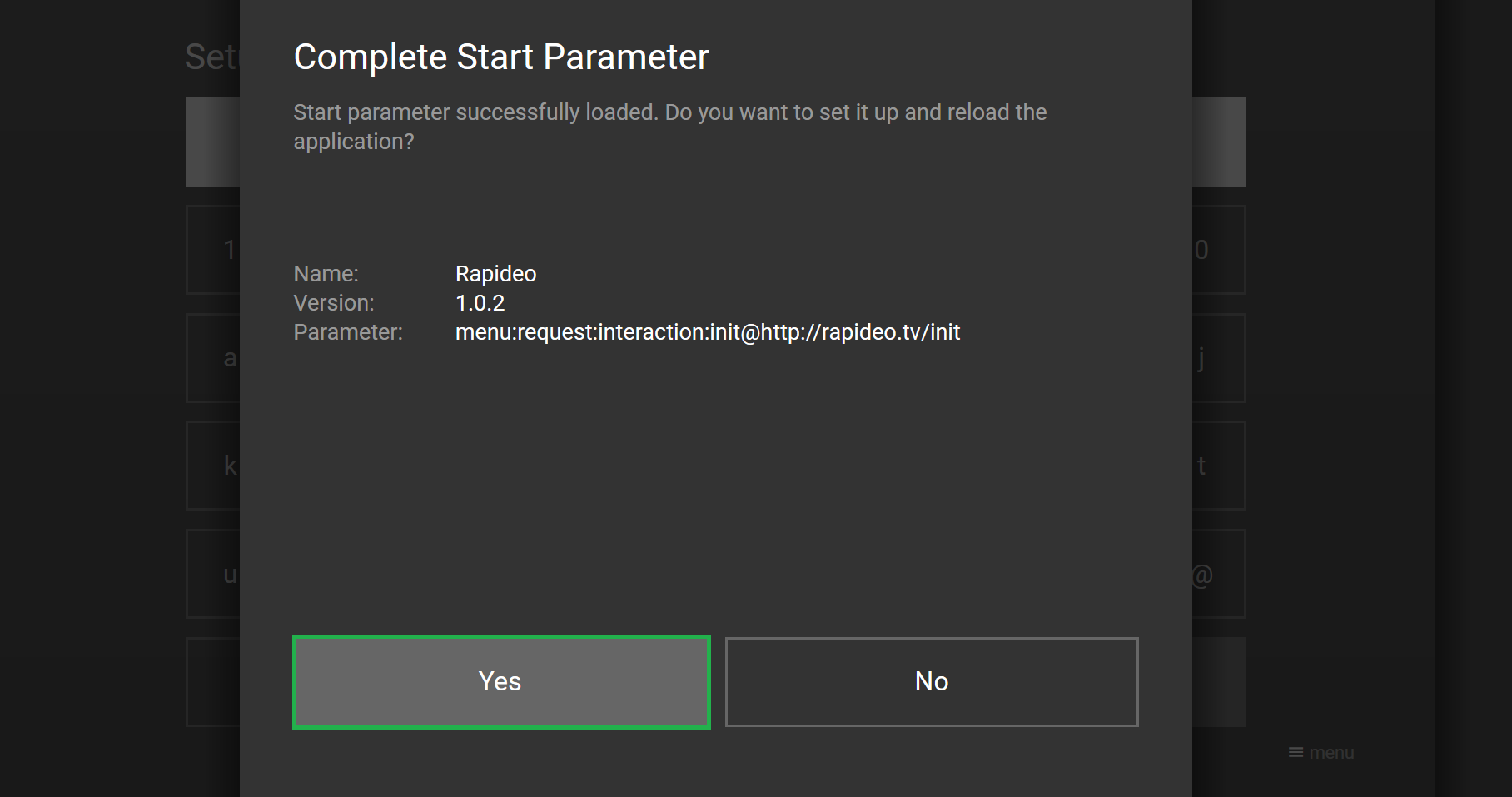The width and height of the screenshot is (1512, 797).
Task: Click the rapideo.tv/init parameter string
Action: coord(708,332)
